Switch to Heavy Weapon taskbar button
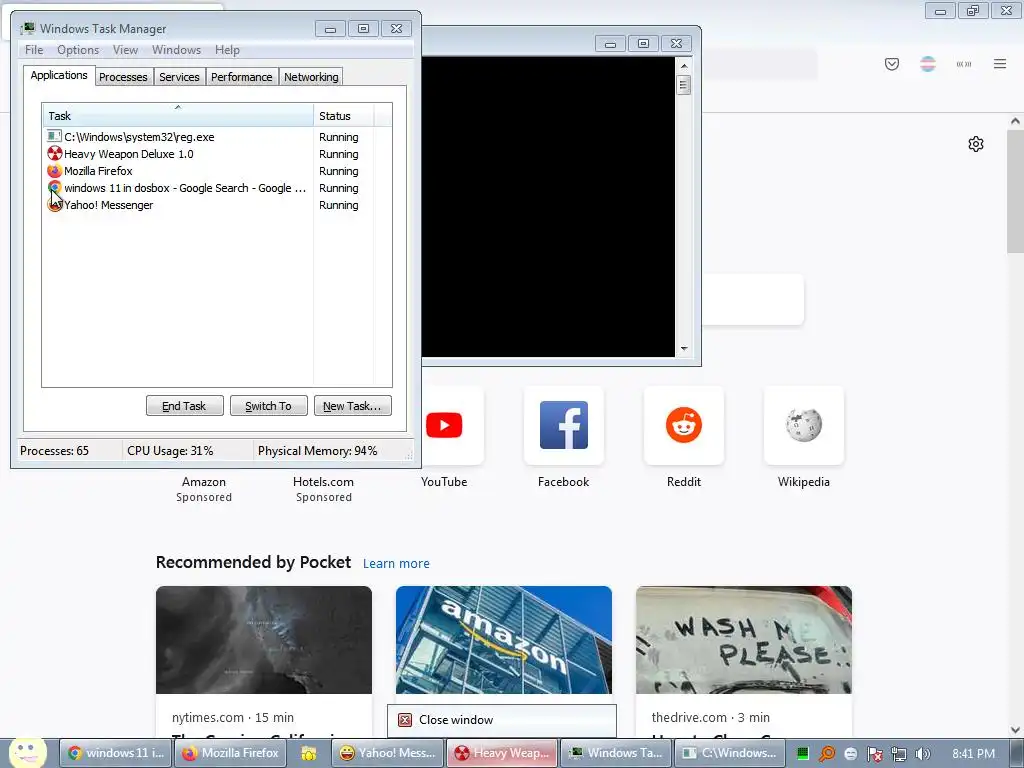Screen dimensions: 1024x768 [x=503, y=753]
